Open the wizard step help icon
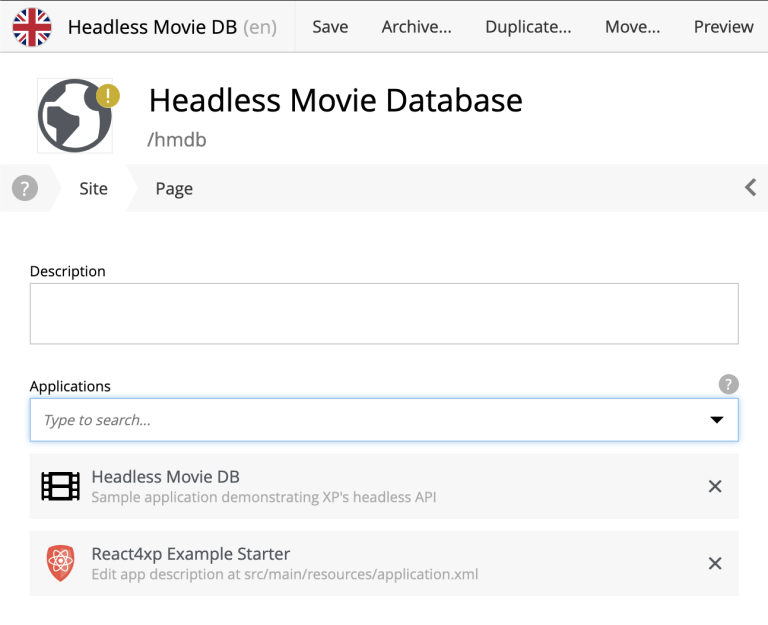The image size is (768, 625). tap(25, 188)
